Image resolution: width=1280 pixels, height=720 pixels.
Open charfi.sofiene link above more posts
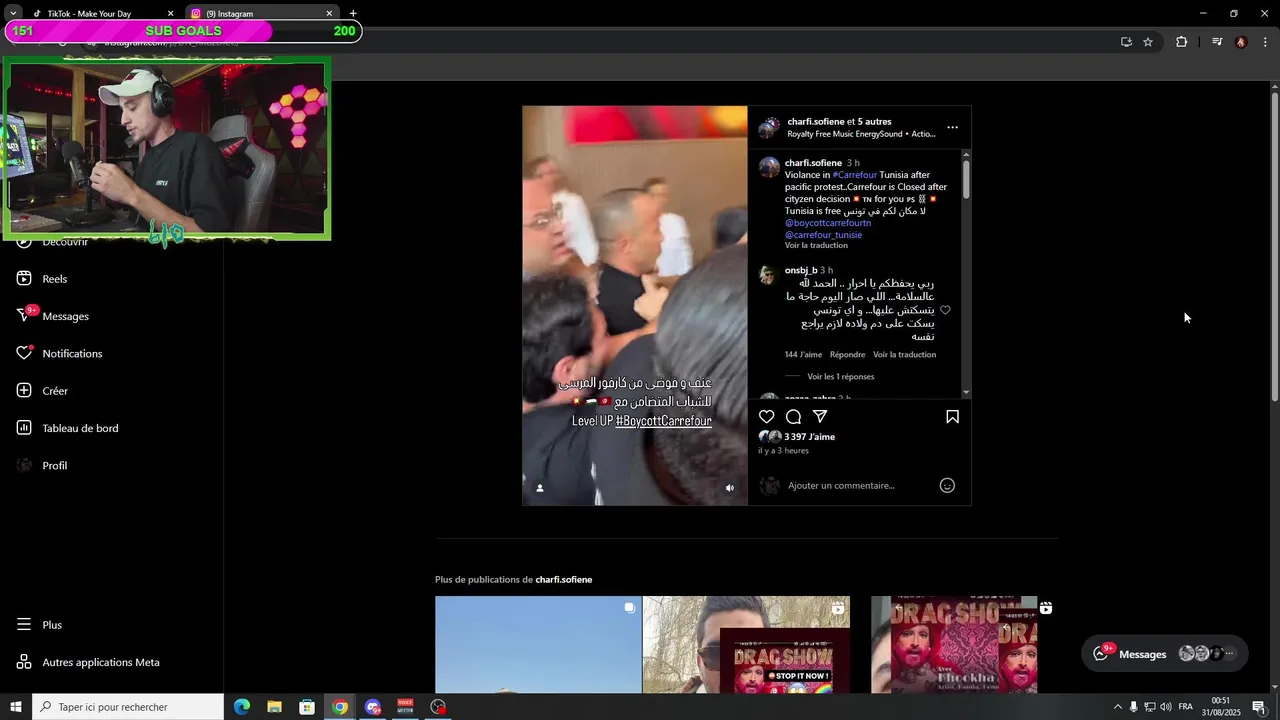(x=564, y=580)
